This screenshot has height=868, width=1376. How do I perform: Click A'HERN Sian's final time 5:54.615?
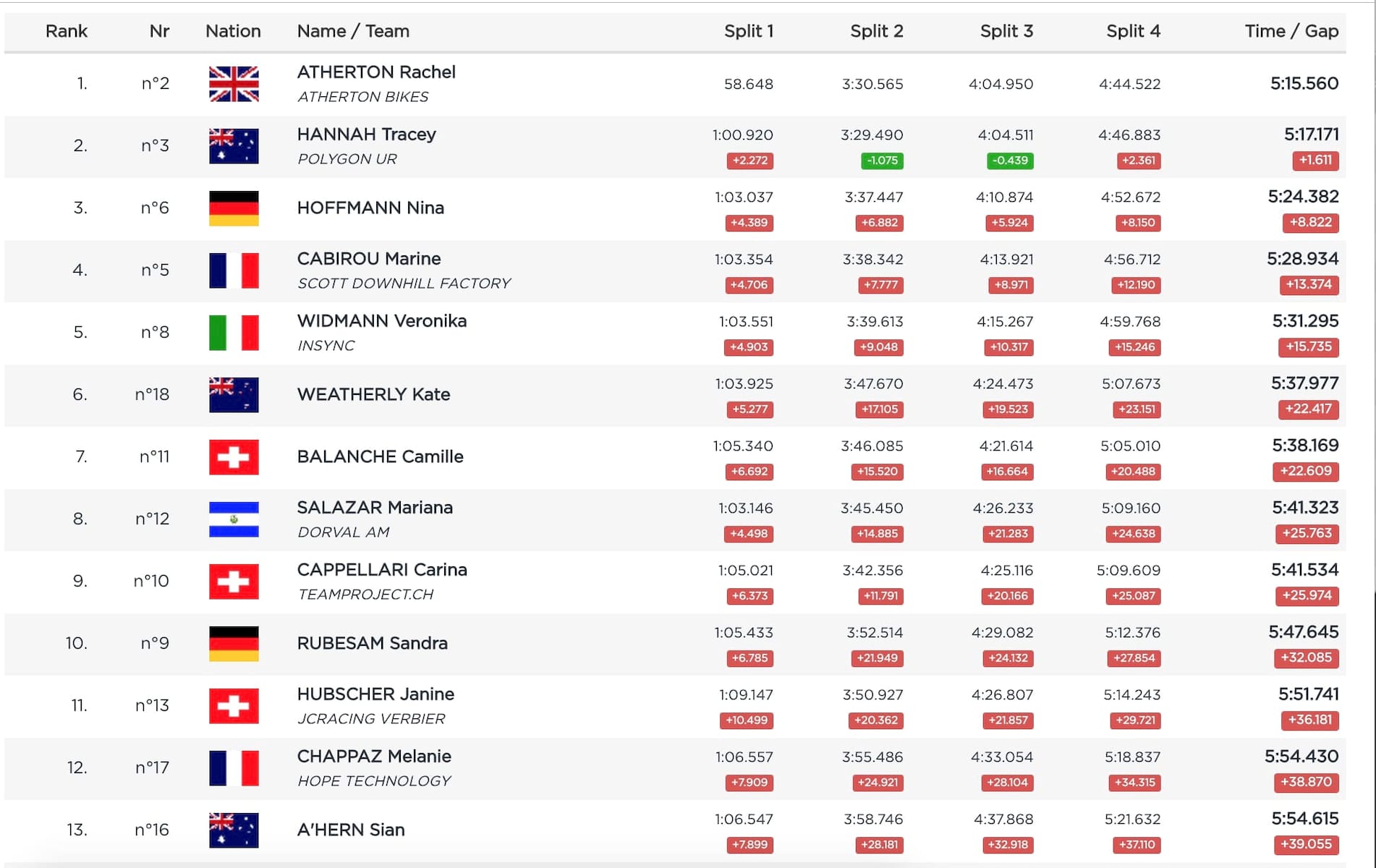[x=1304, y=819]
